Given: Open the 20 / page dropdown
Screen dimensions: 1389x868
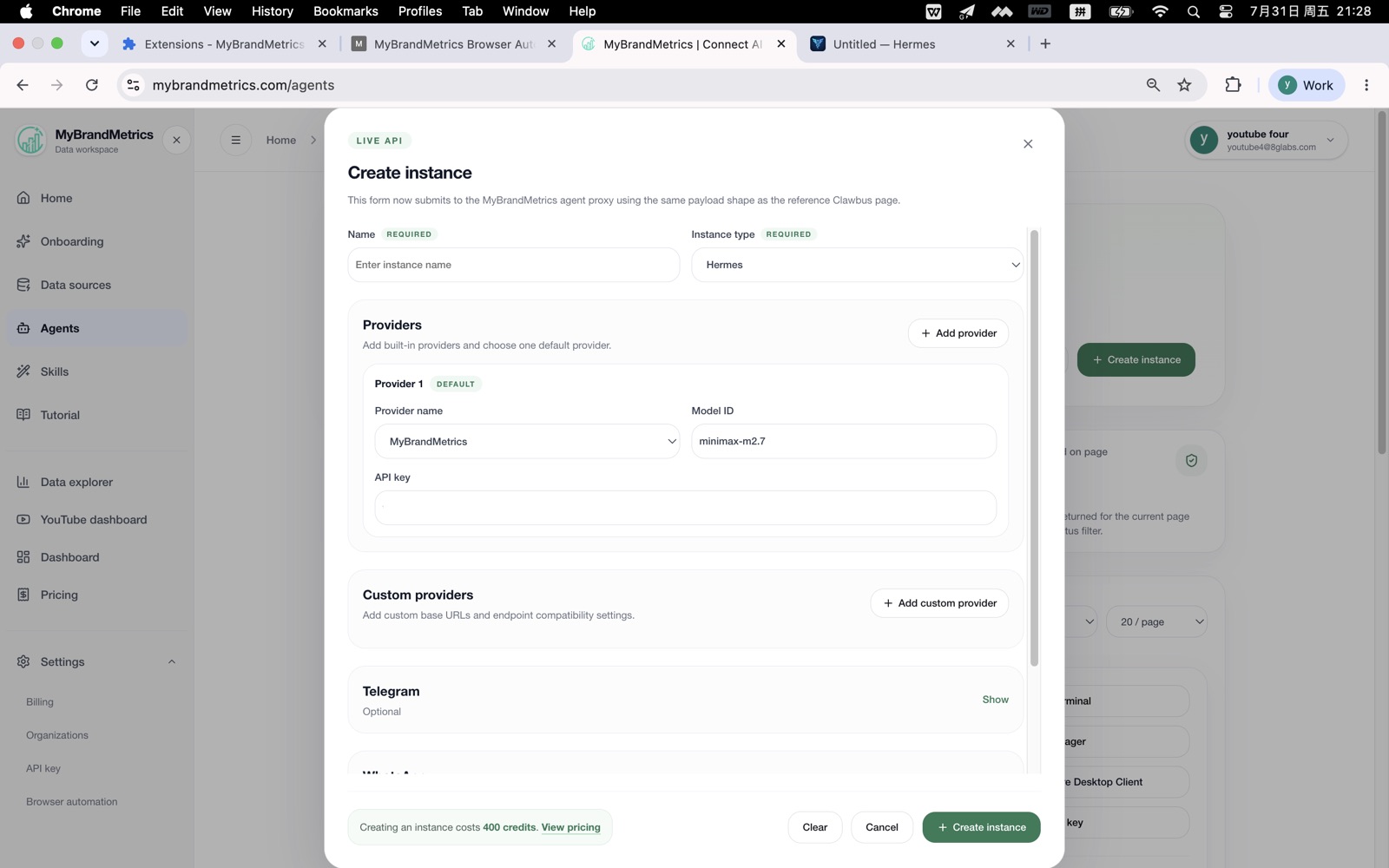Looking at the screenshot, I should point(1156,621).
